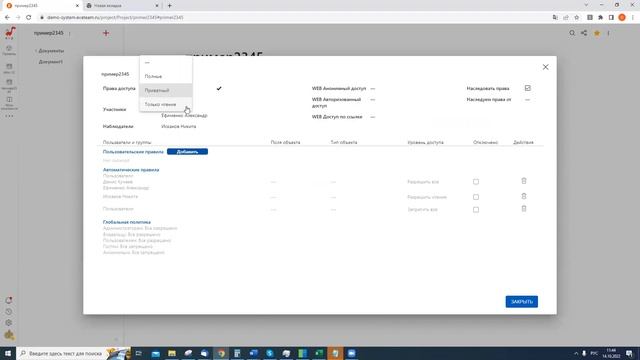Click the blue 'Добавить' button
Screen dimensions: 640x360
(187, 152)
